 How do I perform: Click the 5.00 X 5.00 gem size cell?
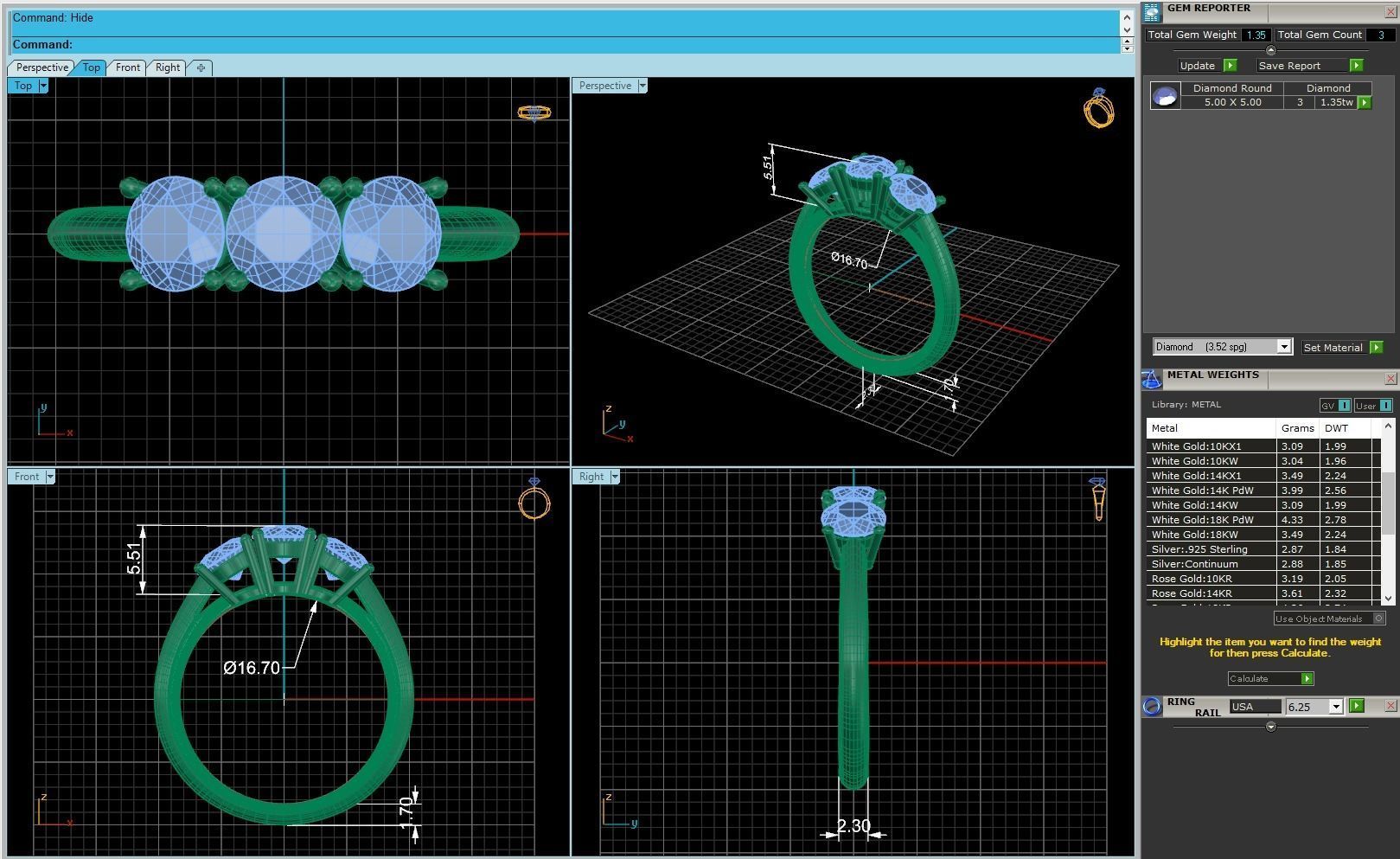pyautogui.click(x=1232, y=102)
